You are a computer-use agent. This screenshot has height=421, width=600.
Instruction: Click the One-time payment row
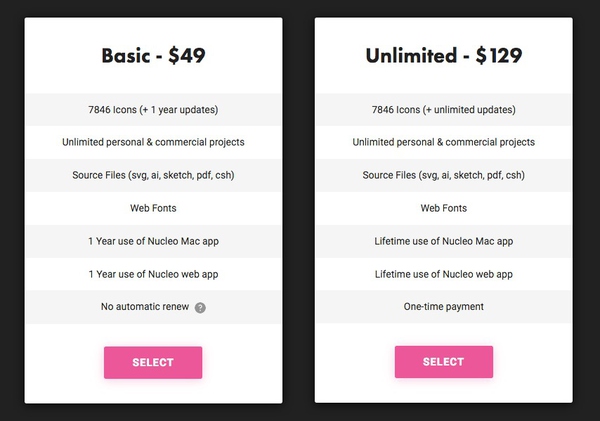444,307
